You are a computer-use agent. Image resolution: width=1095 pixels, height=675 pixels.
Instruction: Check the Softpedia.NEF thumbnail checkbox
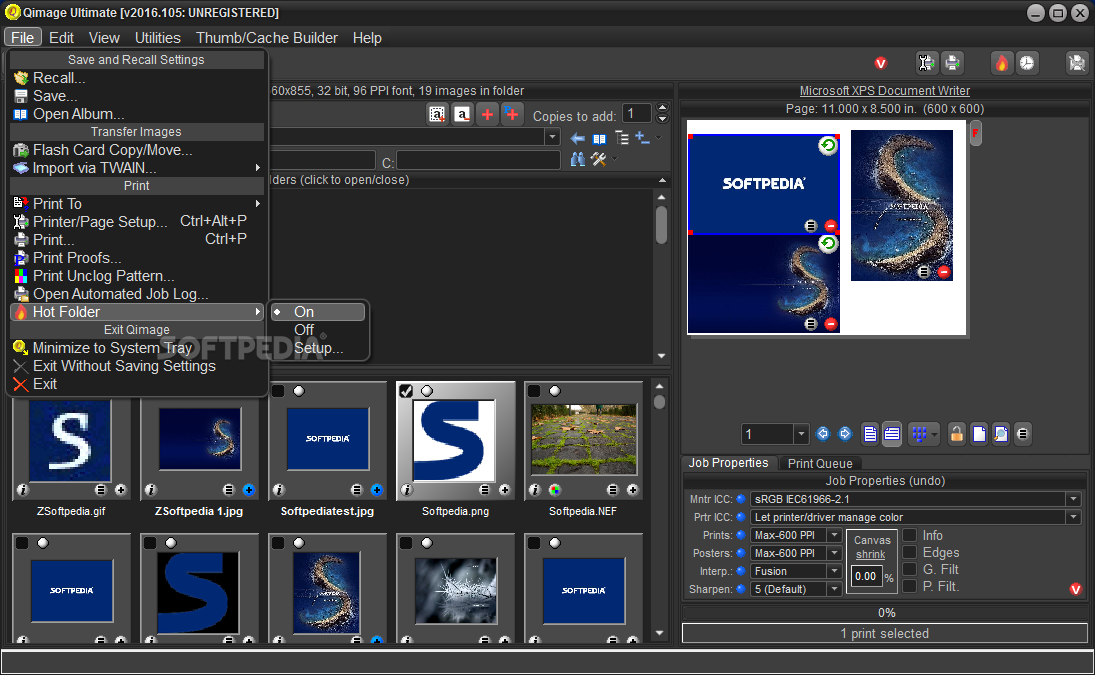[x=534, y=391]
